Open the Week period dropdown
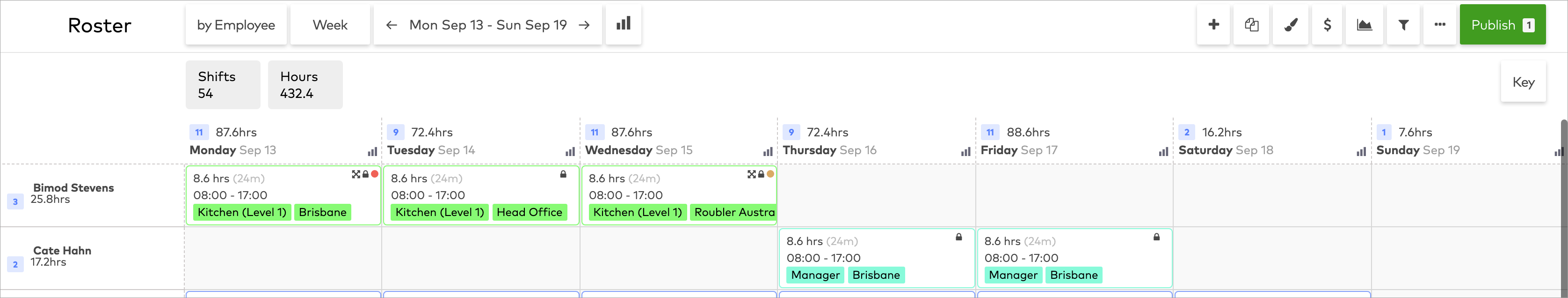 (x=330, y=25)
